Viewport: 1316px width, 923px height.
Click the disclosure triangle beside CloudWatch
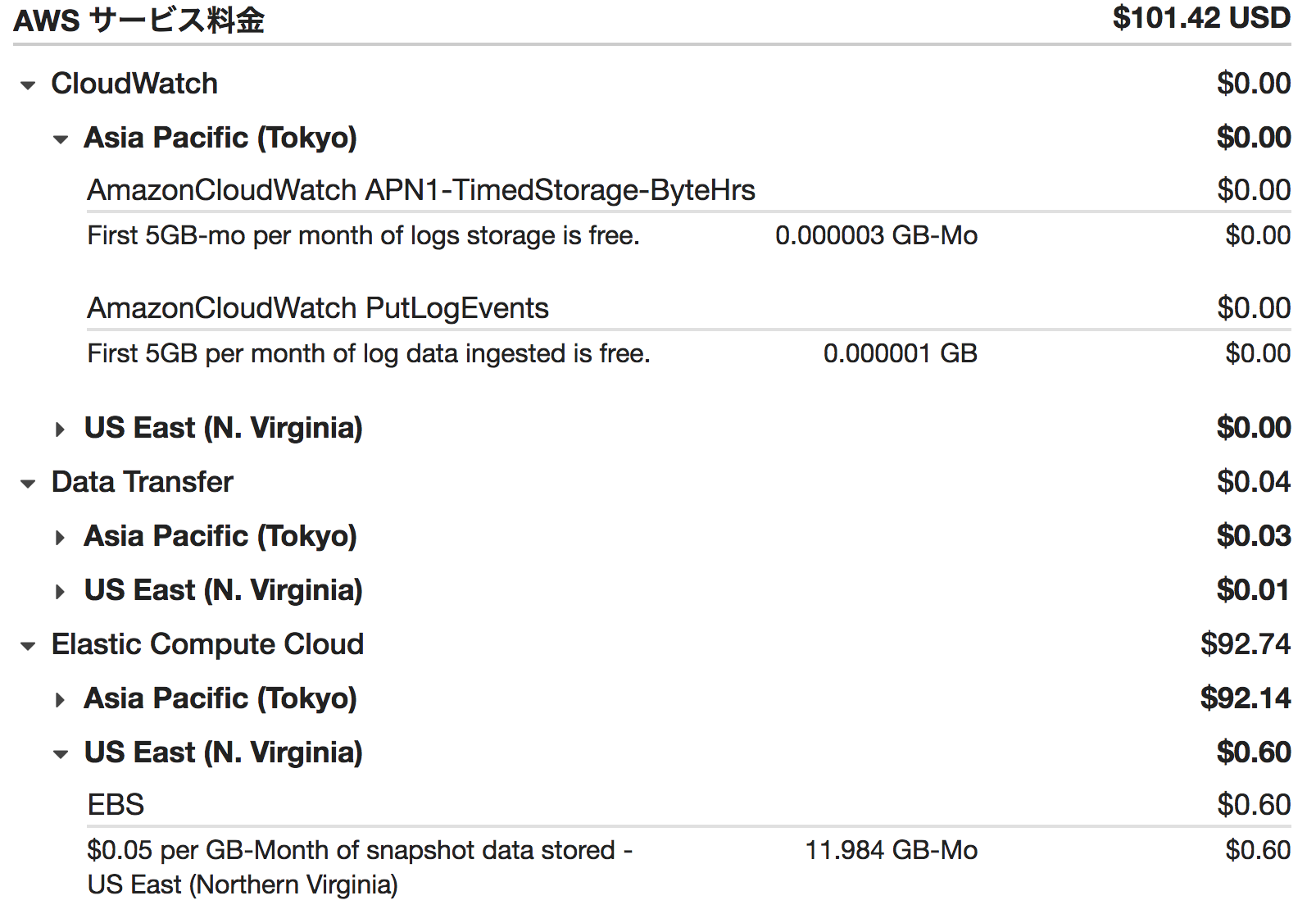pos(27,85)
